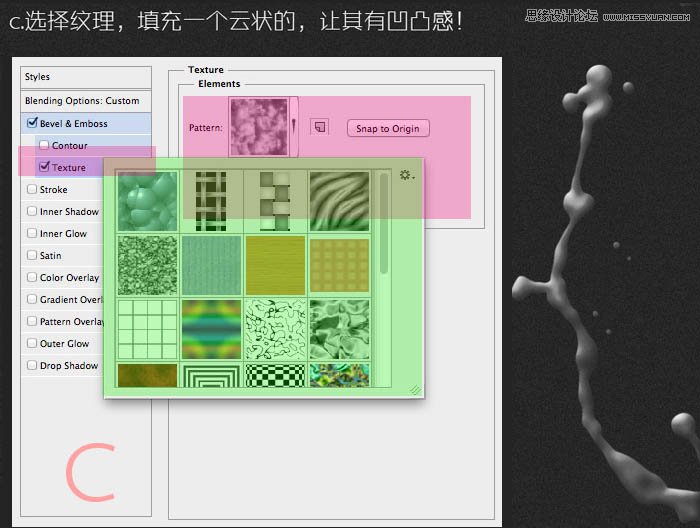700x528 pixels.
Task: Enable the Inner Shadow checkbox
Action: click(32, 211)
